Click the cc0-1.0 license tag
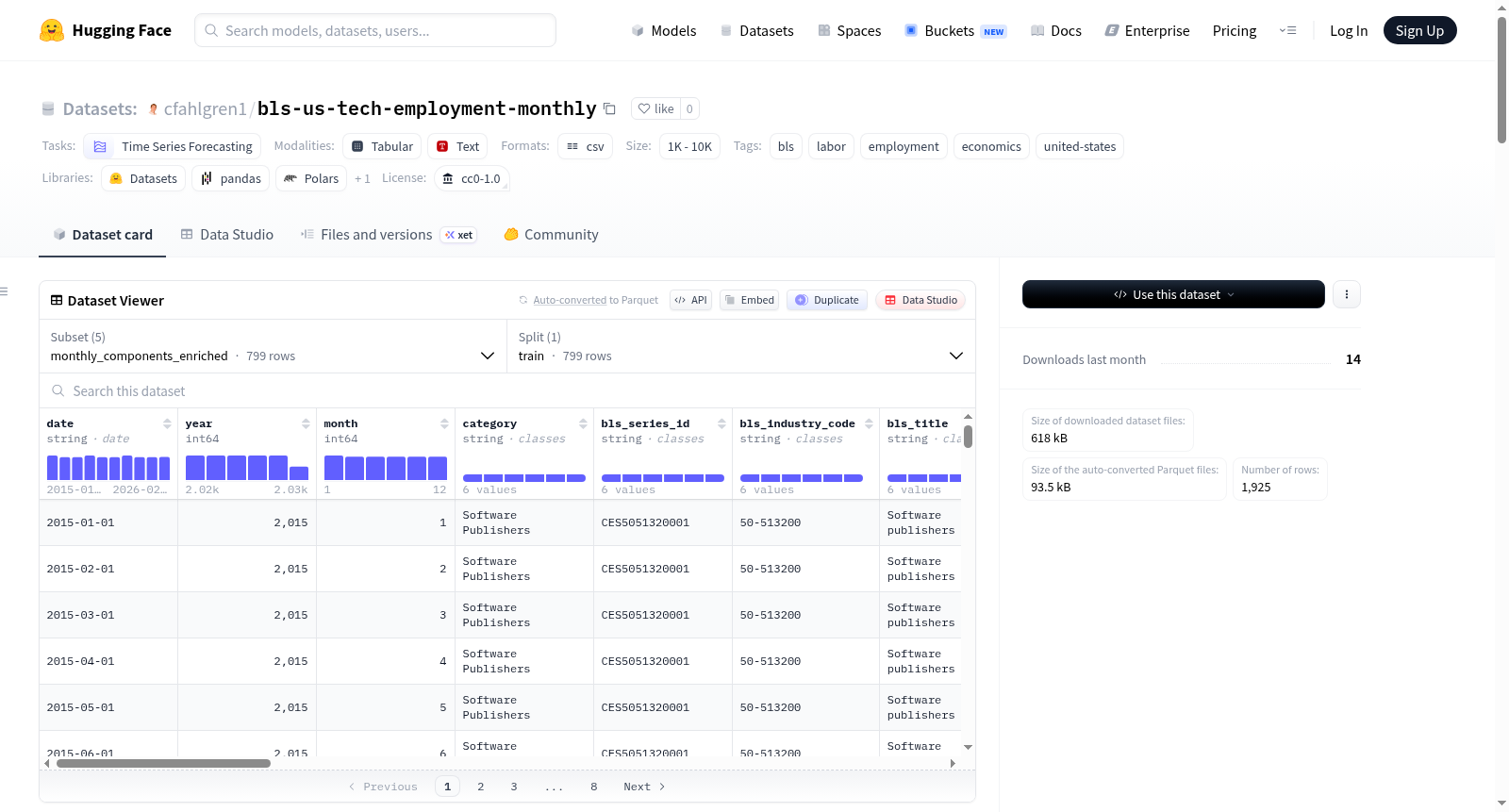Screen dimensions: 1509x812 [472, 178]
